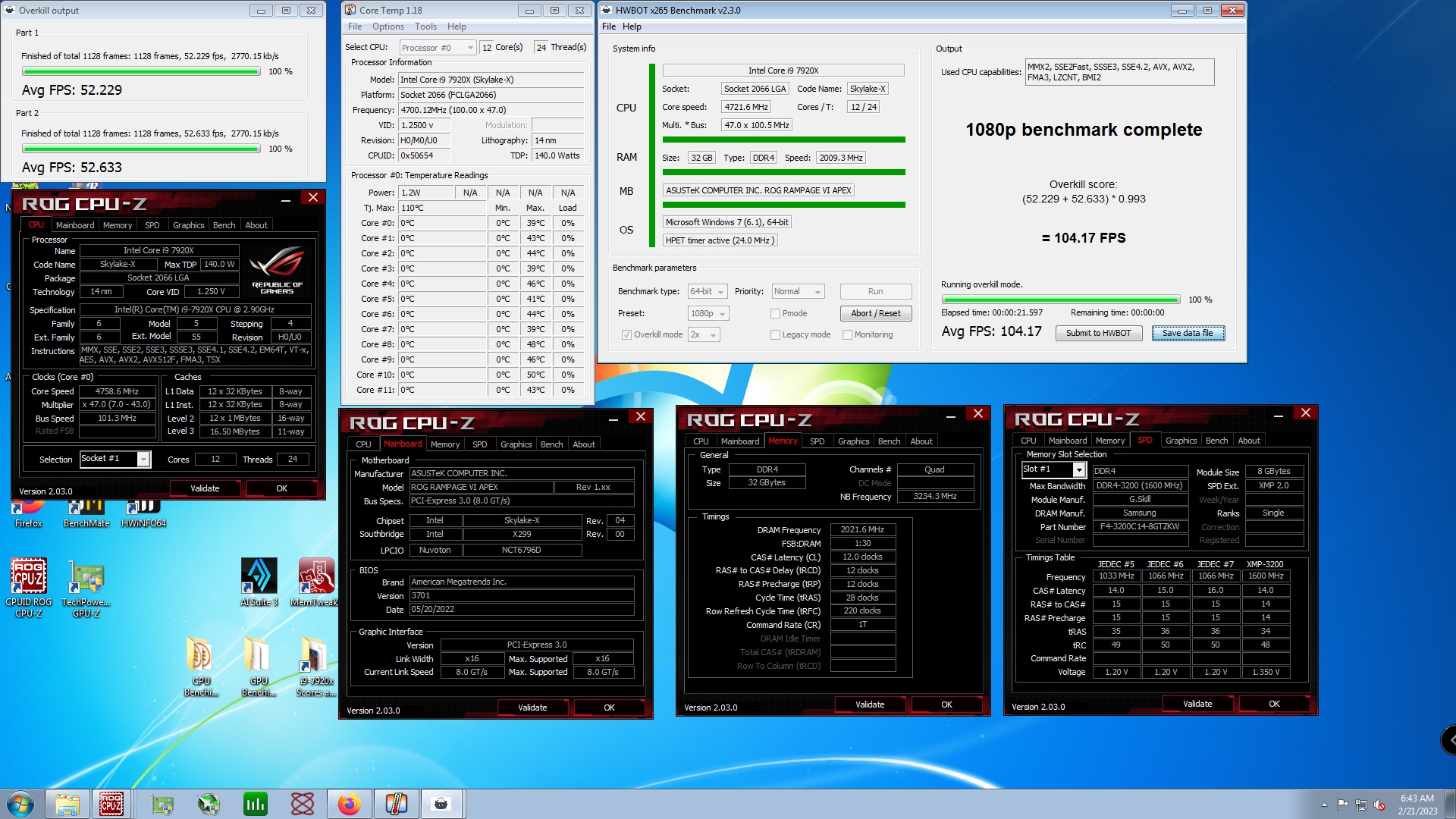1456x819 pixels.
Task: Click the HWBOT x265 taskbar icon
Action: pos(441,804)
